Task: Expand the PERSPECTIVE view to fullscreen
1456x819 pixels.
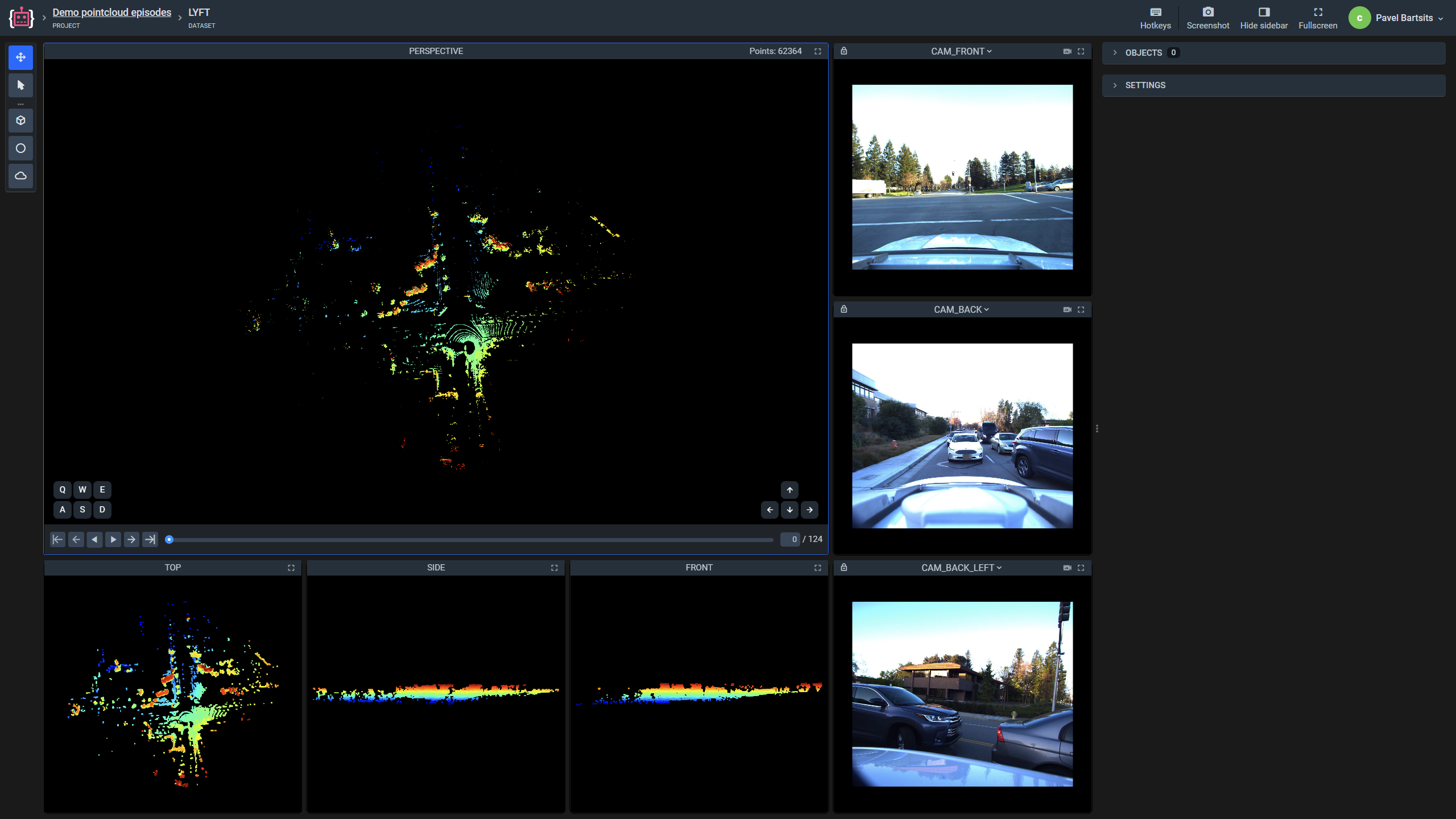Action: point(818,51)
